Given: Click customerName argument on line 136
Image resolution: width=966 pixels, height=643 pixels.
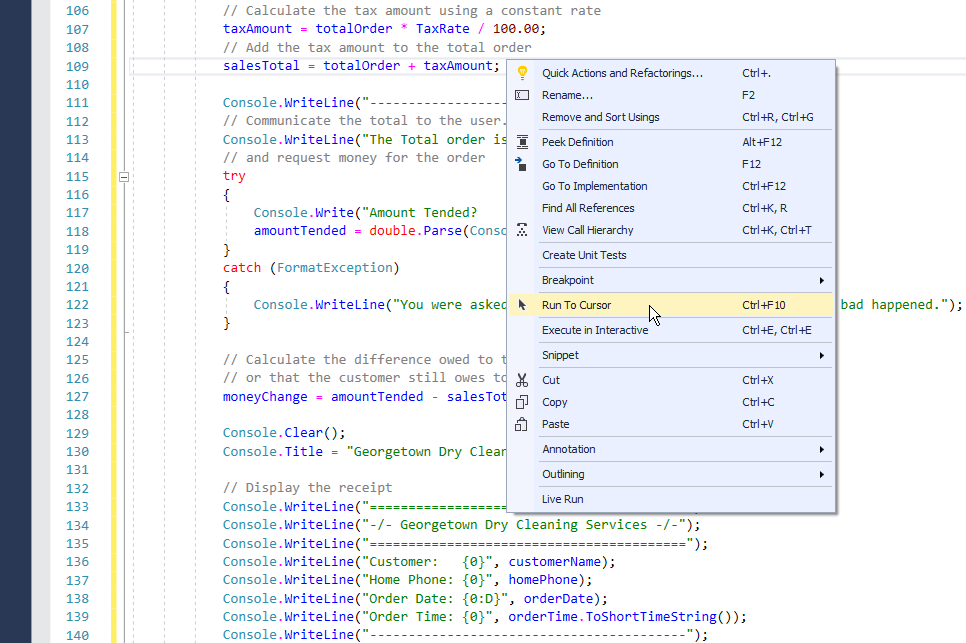Looking at the screenshot, I should tap(554, 562).
